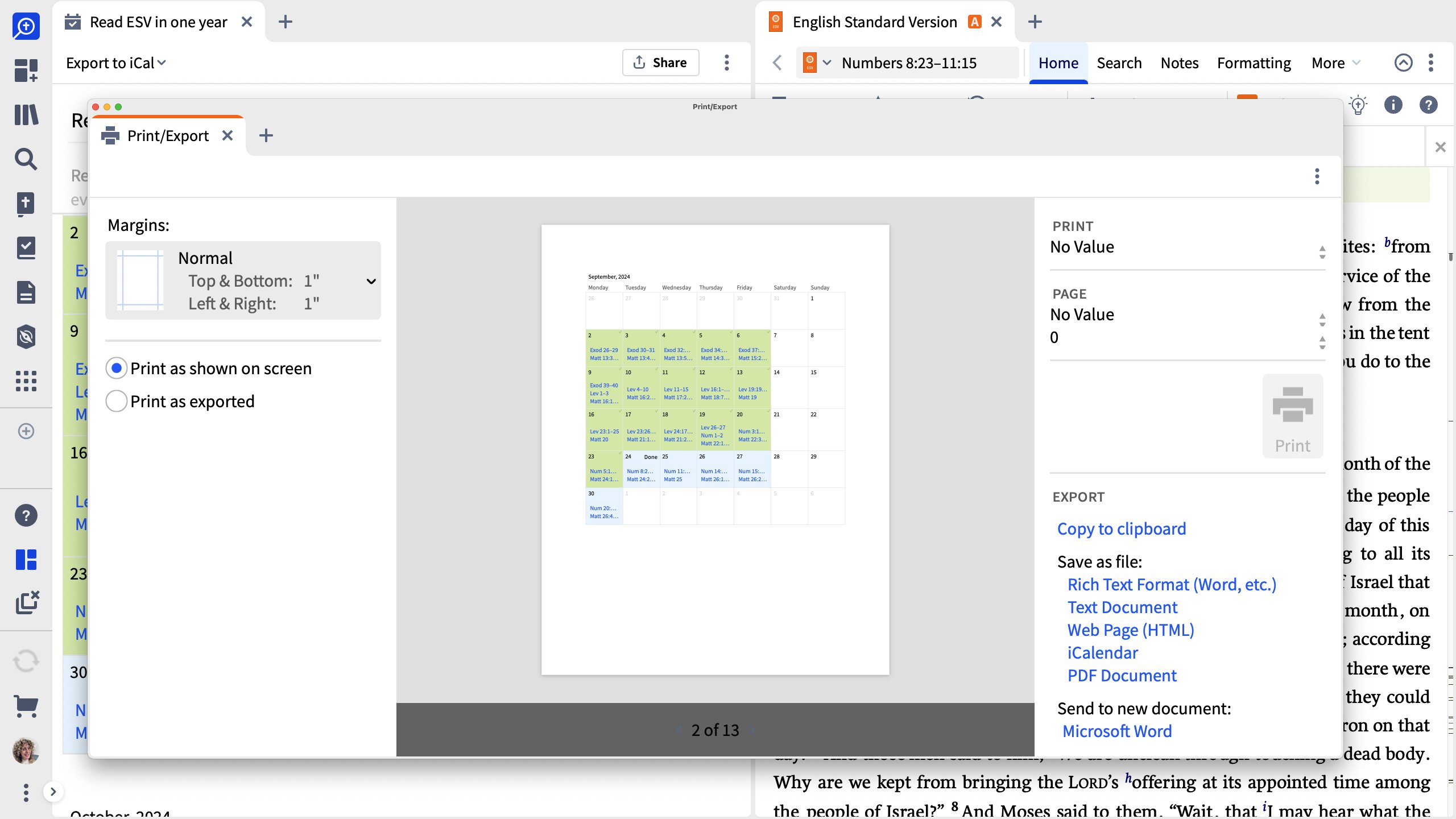Open the reading plan checklist icon in sidebar
This screenshot has height=819, width=1456.
pos(26,249)
